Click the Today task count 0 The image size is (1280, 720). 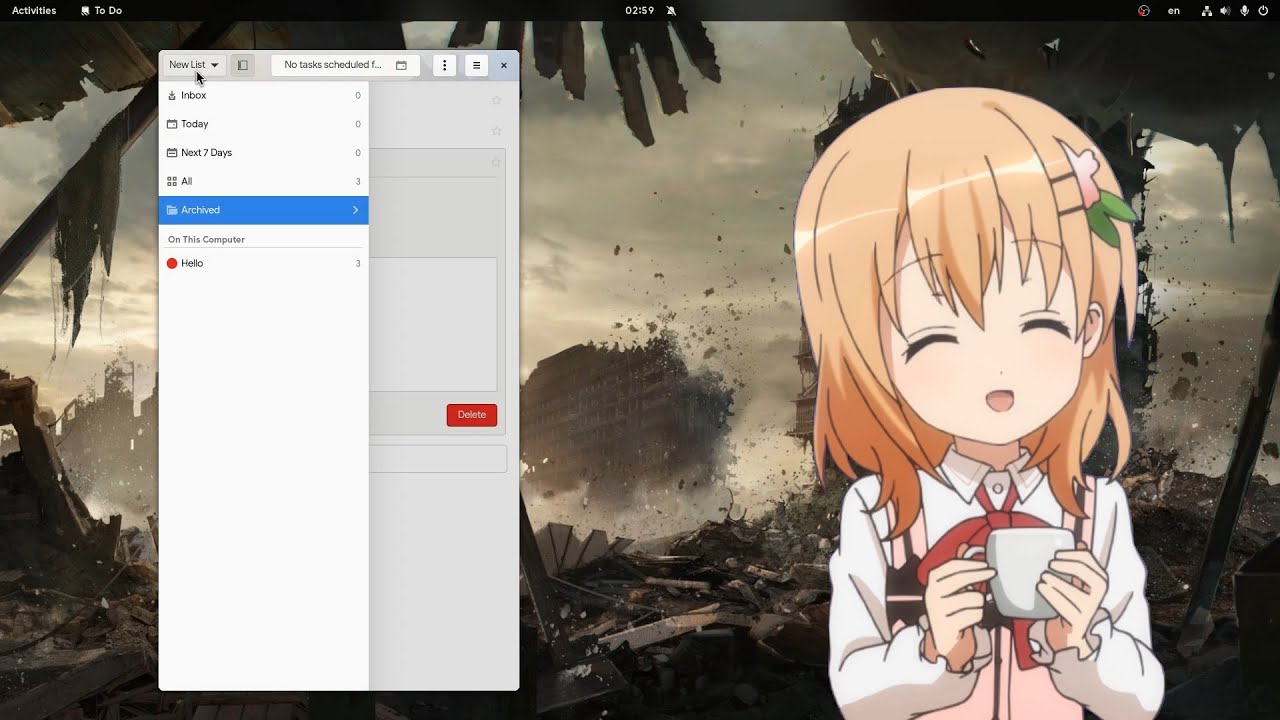click(358, 124)
